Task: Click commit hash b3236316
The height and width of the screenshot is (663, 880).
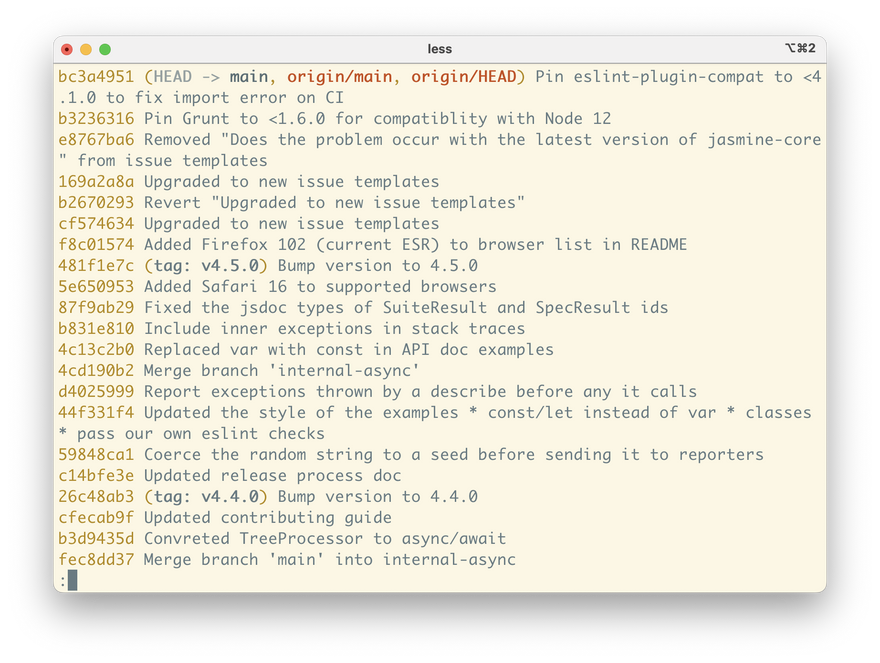Action: click(96, 119)
